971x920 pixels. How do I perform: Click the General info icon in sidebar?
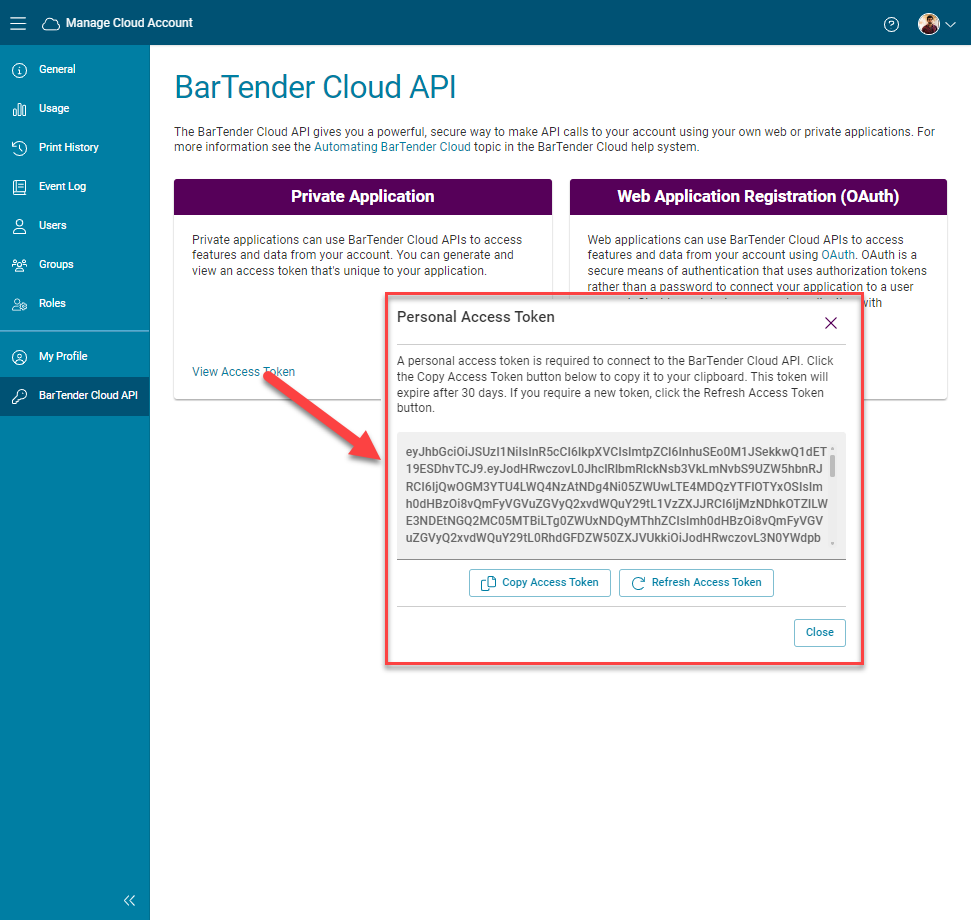pyautogui.click(x=20, y=70)
